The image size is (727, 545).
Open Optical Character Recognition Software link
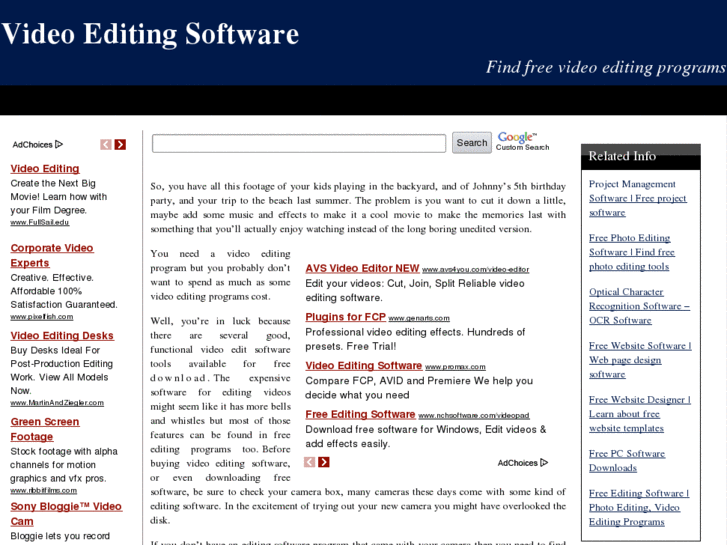click(x=639, y=306)
